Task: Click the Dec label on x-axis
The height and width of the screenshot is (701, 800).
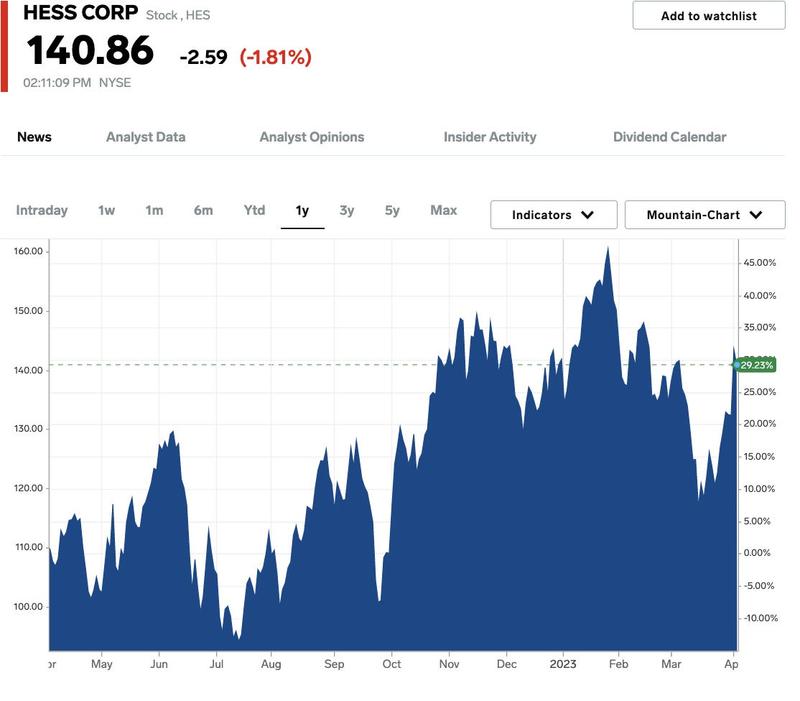Action: click(x=507, y=664)
